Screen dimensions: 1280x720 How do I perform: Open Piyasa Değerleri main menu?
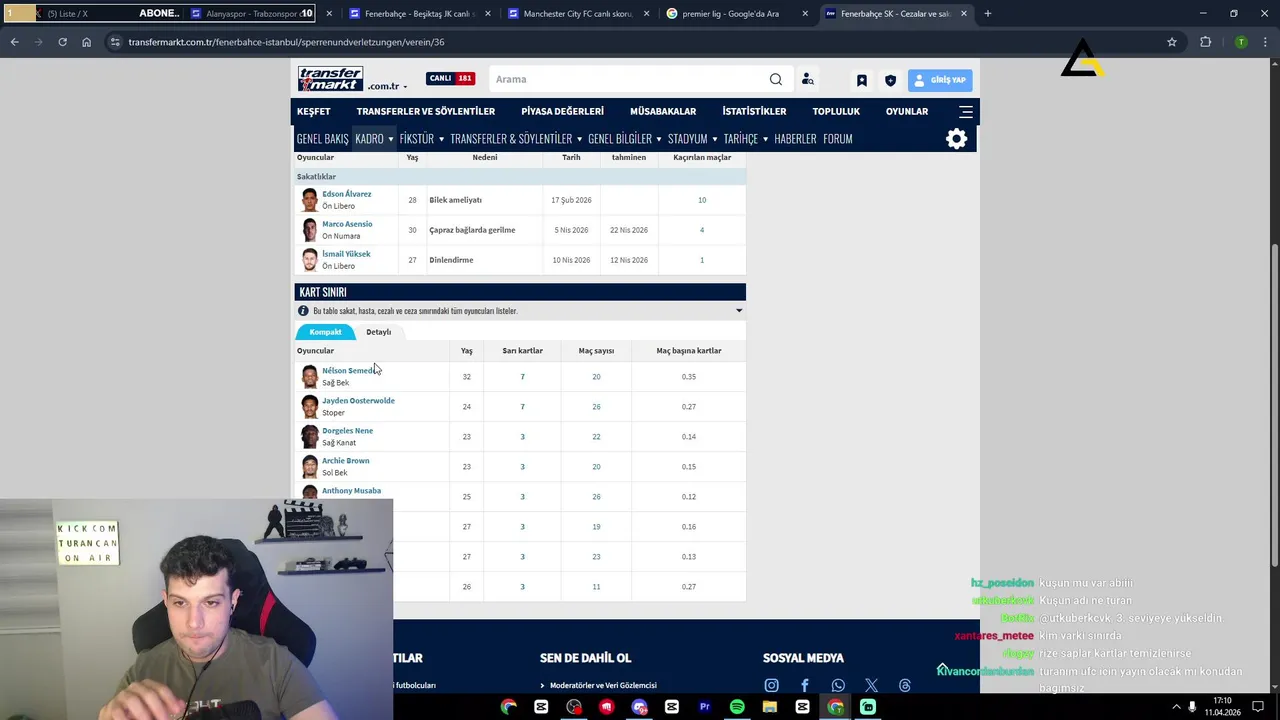562,111
